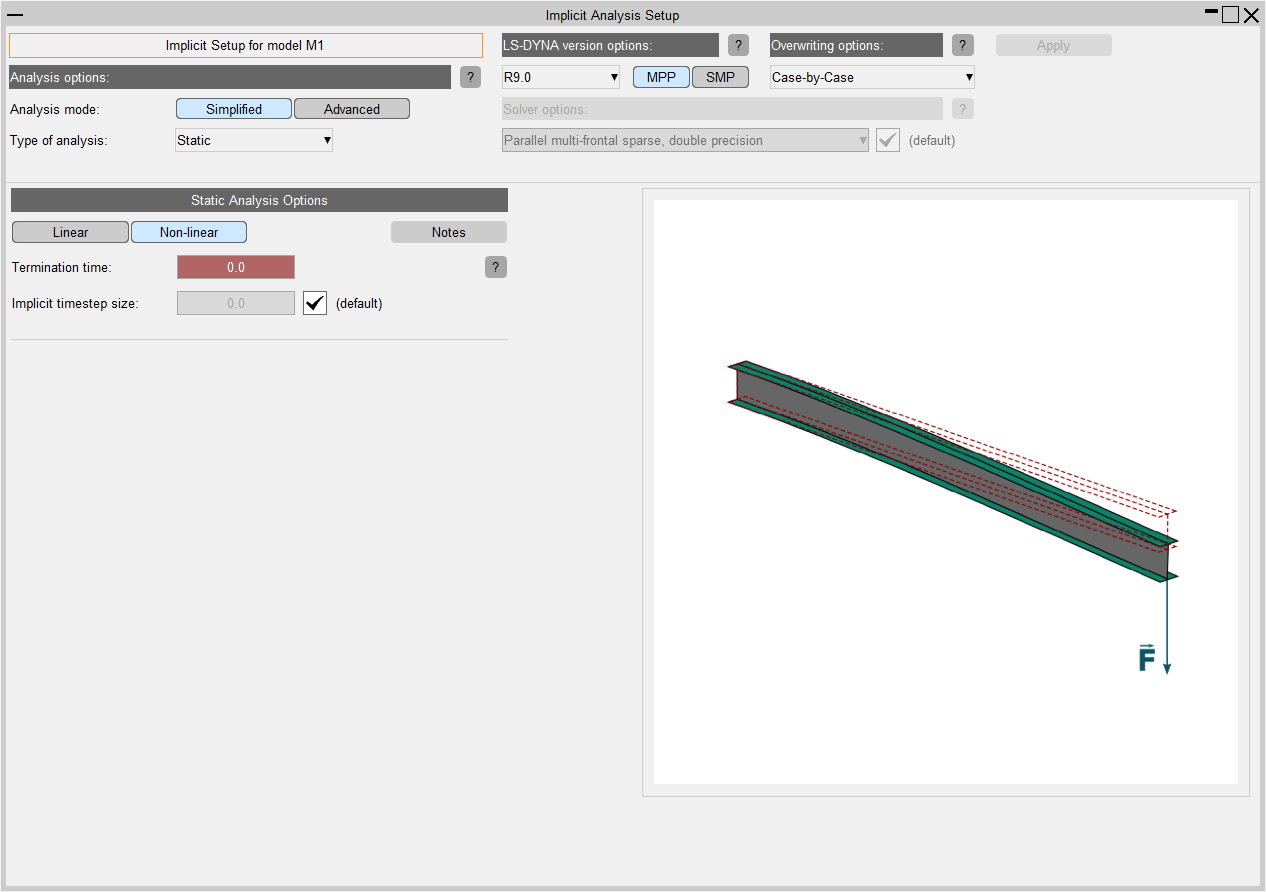1266x892 pixels.
Task: Minimize the Implicit Analysis Setup window
Action: click(1211, 14)
